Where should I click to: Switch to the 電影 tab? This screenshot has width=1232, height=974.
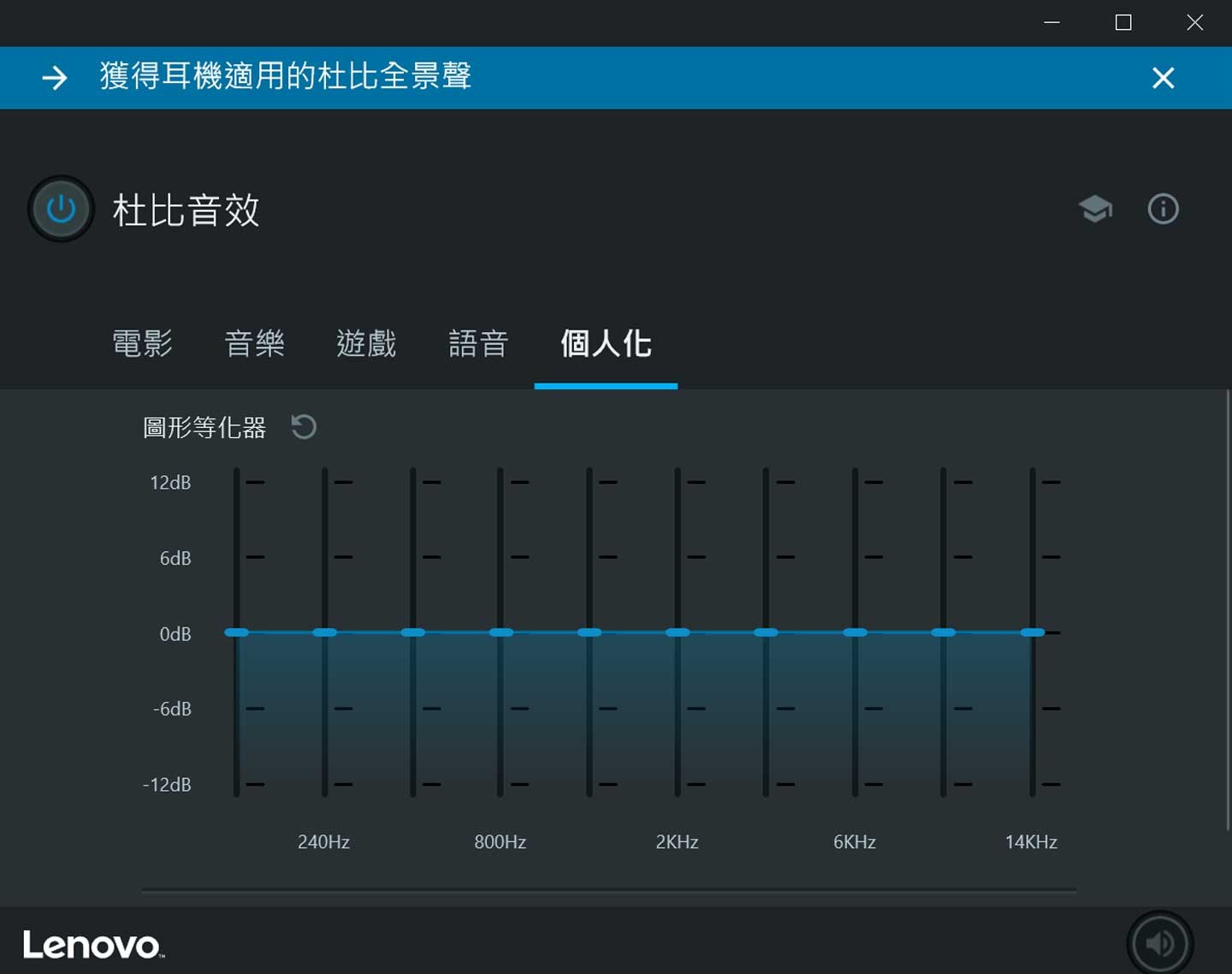point(143,343)
